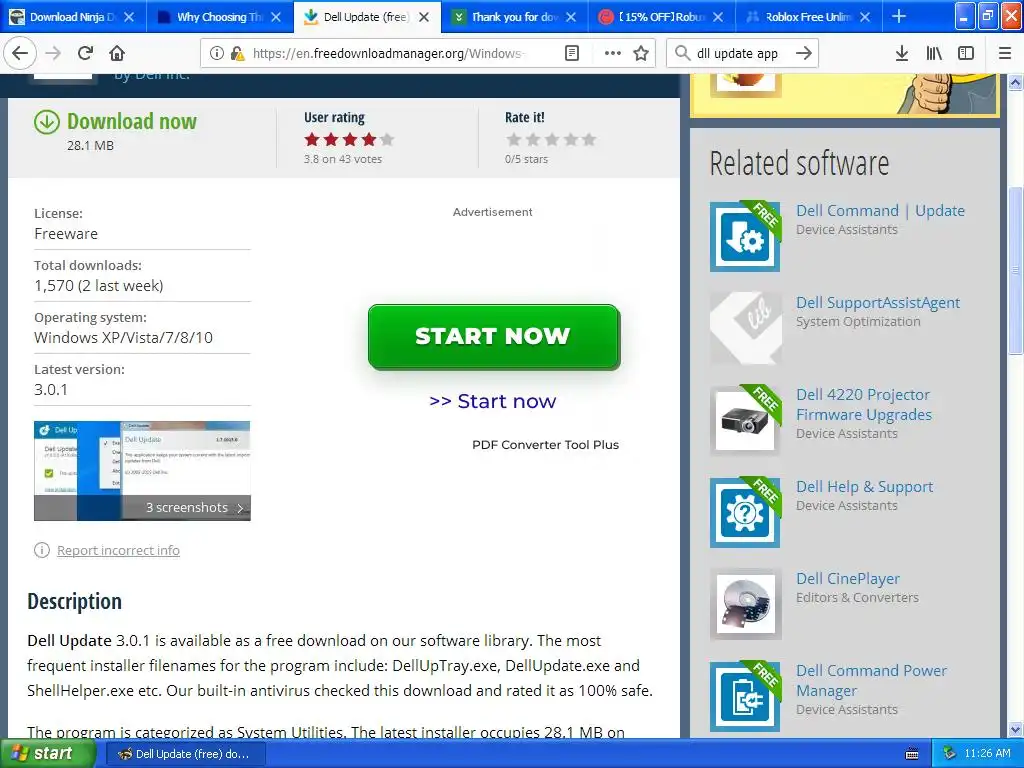Open the Dell Help & Support icon
Viewport: 1024px width, 768px height.
(745, 512)
